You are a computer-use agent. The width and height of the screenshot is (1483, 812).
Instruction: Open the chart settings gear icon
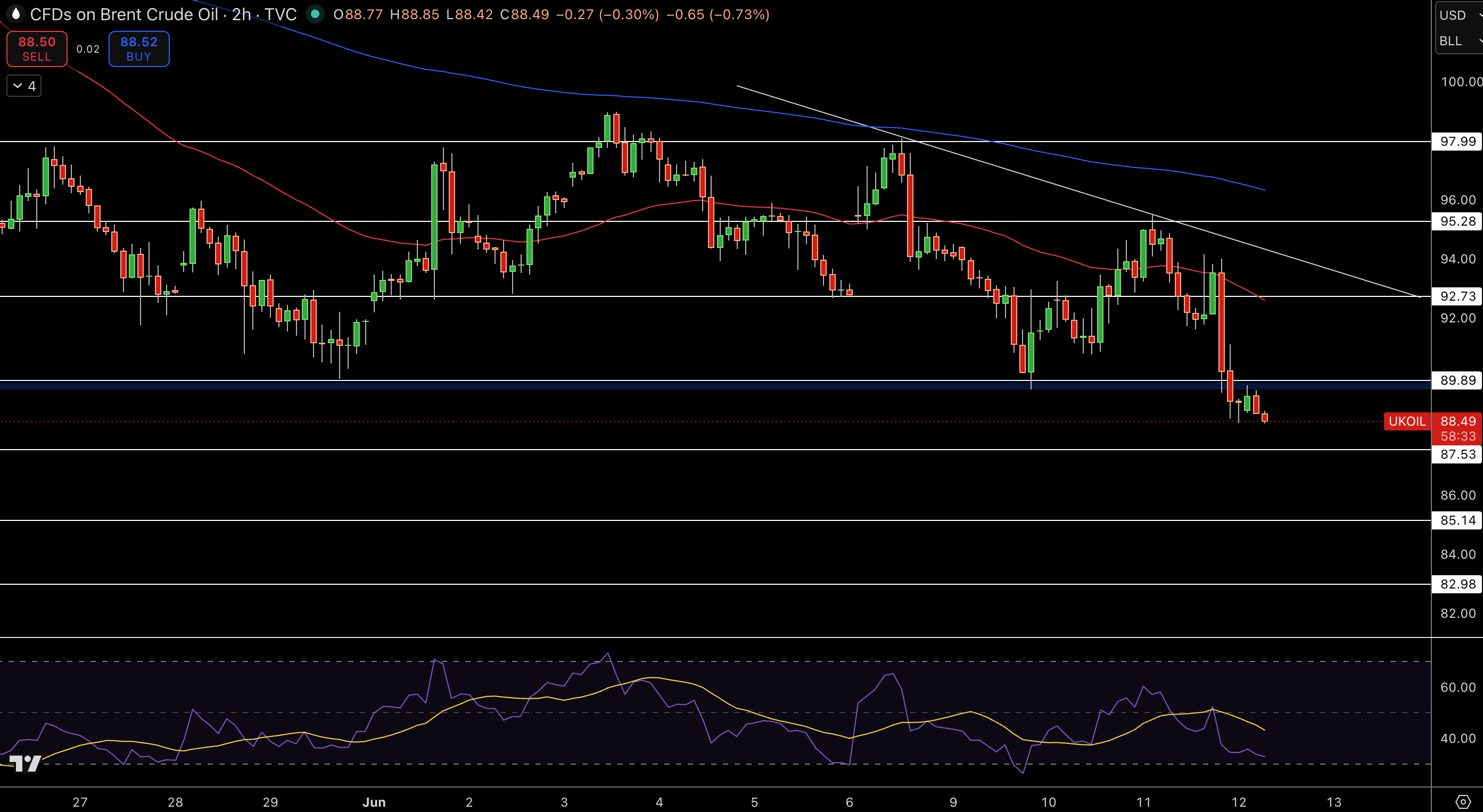point(1463,801)
